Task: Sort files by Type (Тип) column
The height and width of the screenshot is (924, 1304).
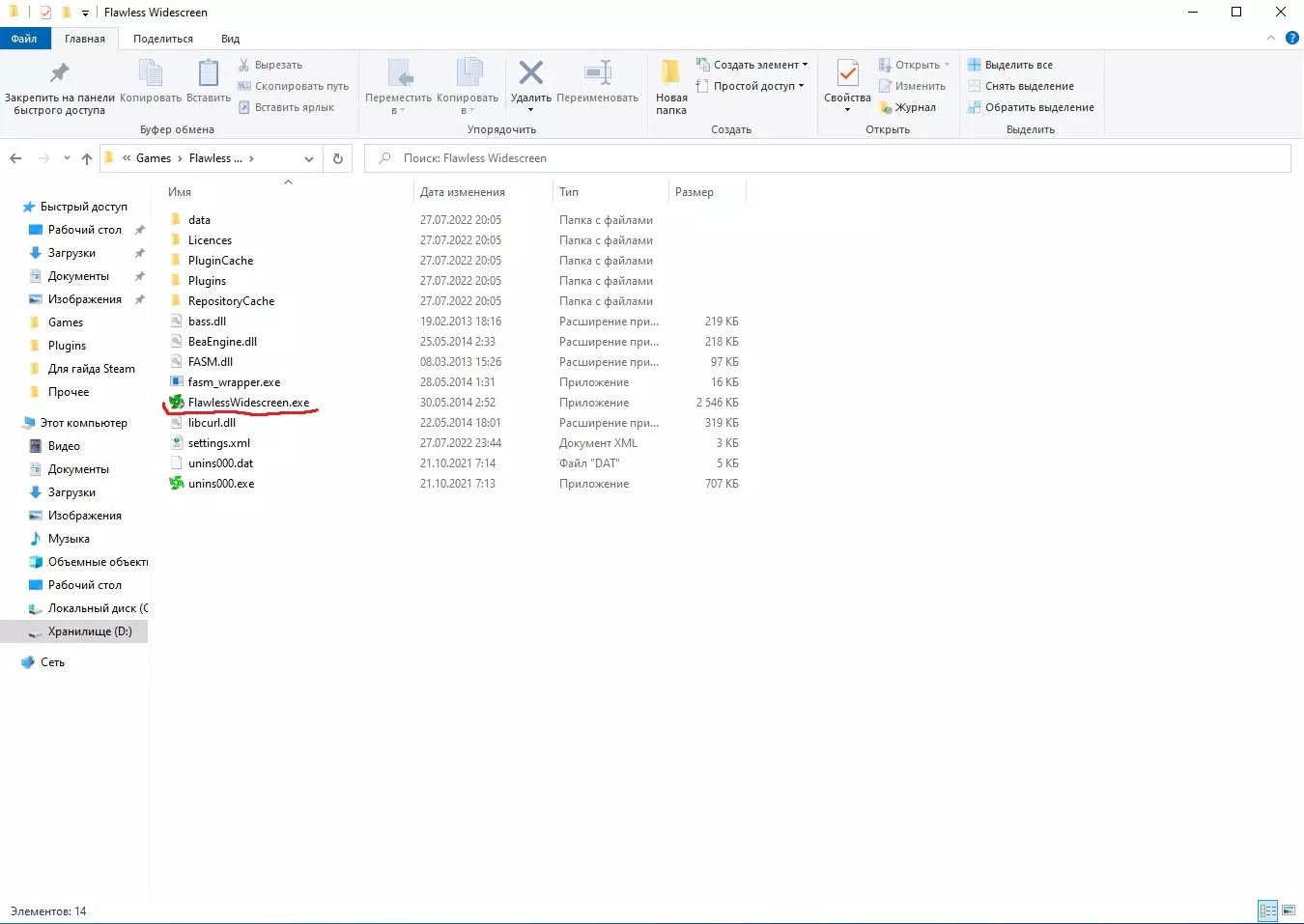Action: [569, 192]
